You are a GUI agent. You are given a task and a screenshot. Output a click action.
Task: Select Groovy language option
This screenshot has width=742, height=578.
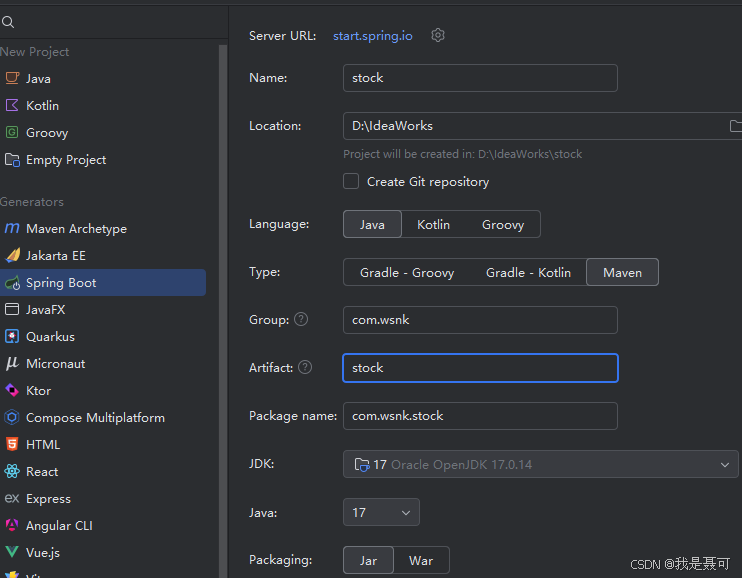tap(503, 224)
